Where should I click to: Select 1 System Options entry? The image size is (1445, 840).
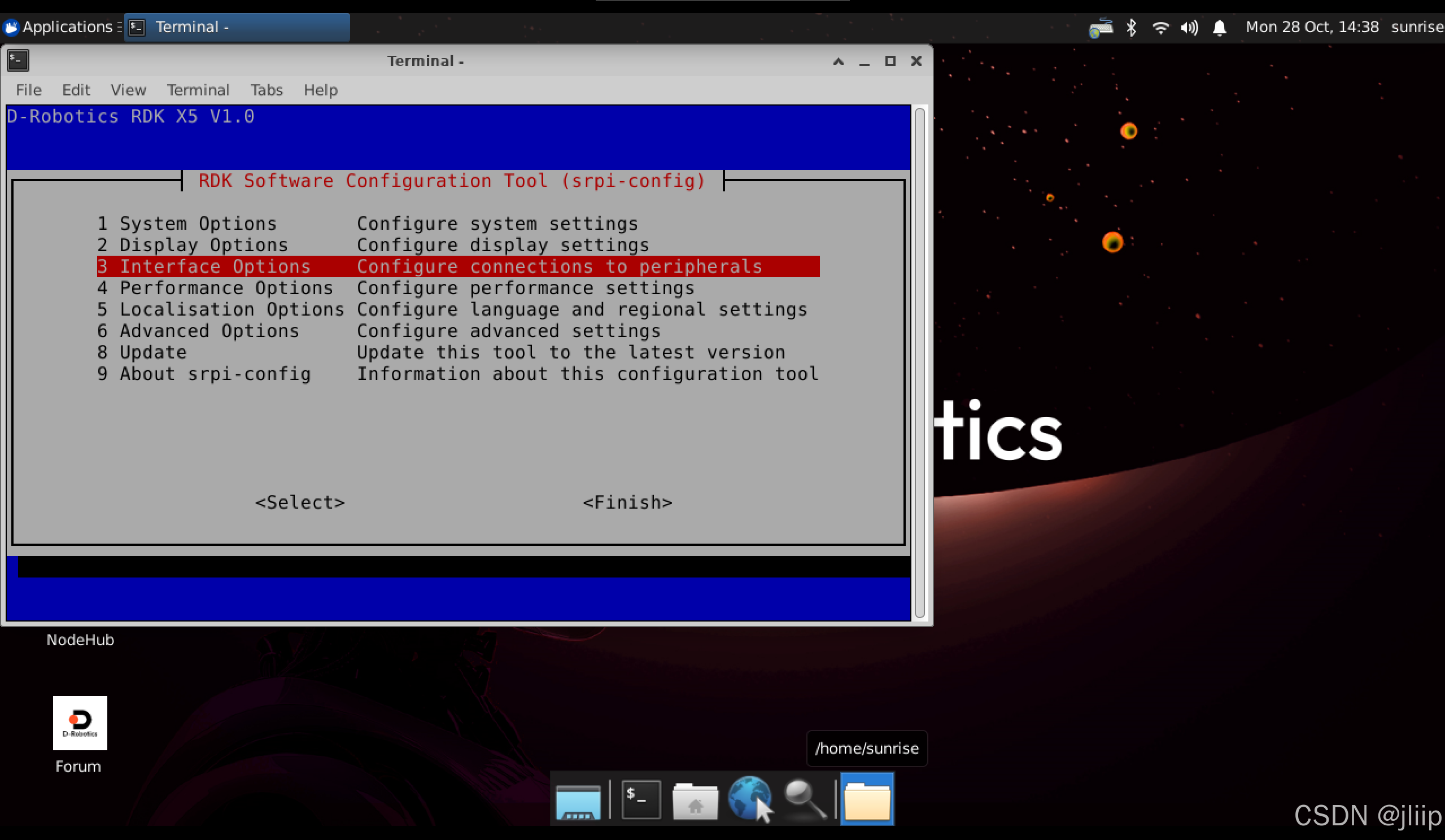[x=197, y=224]
